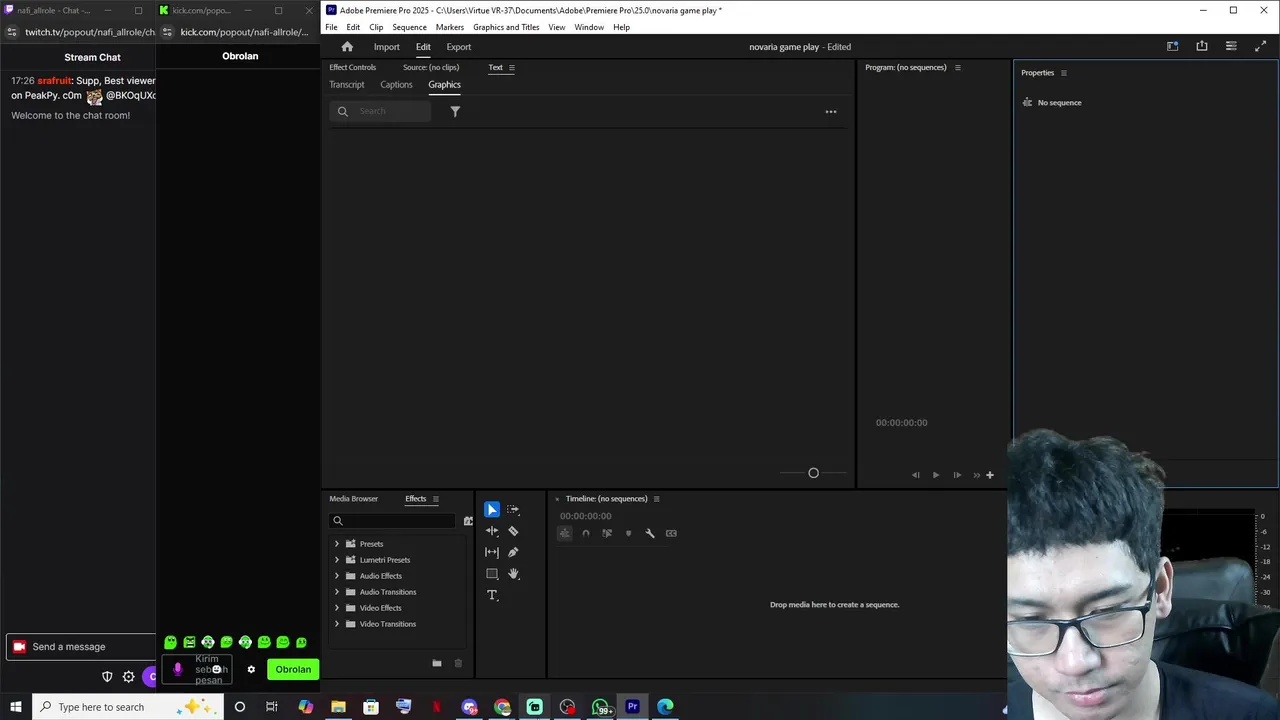1280x720 pixels.
Task: Click the Premiere Home icon
Action: [347, 47]
